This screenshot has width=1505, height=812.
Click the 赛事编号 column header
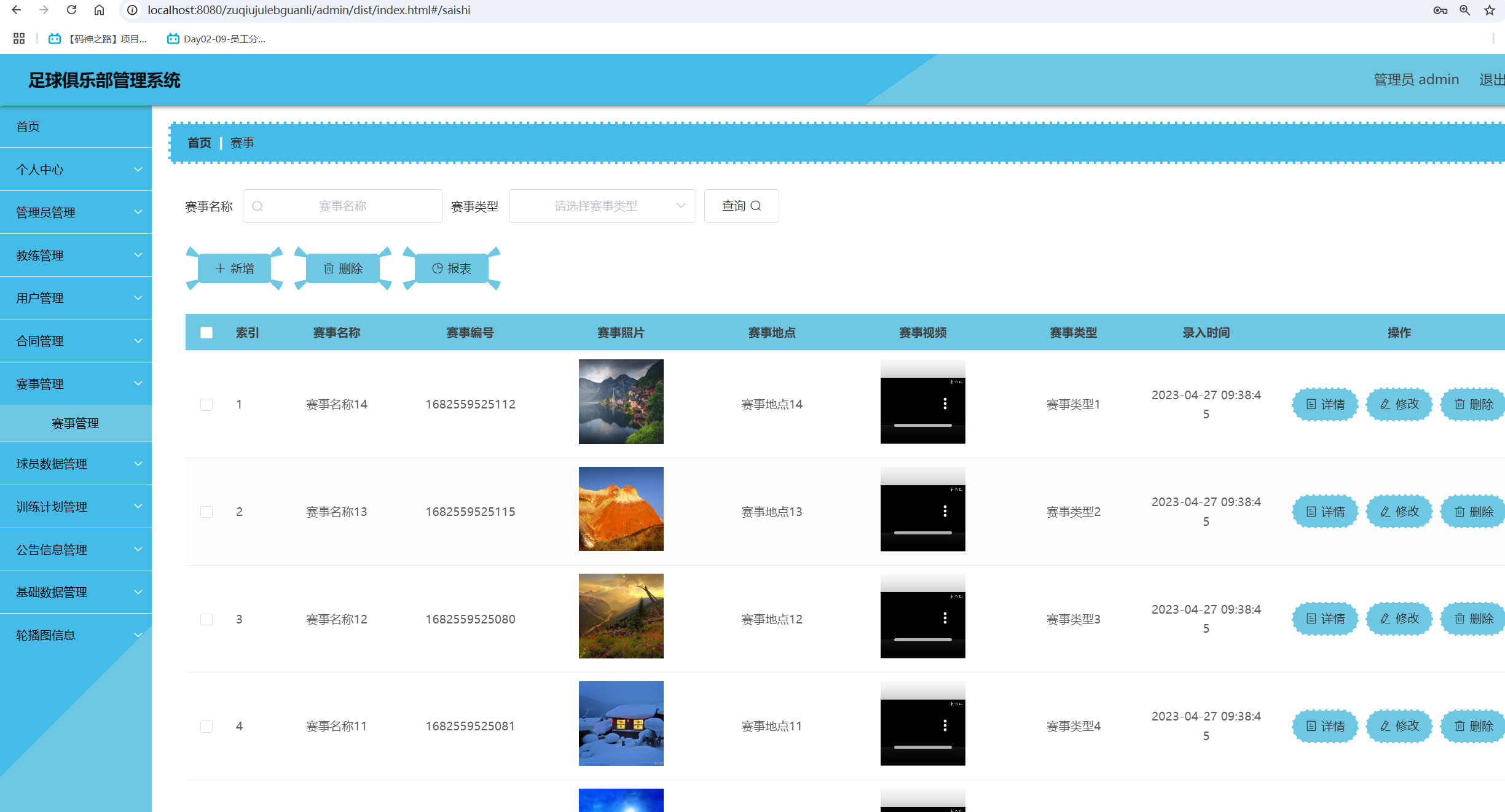(x=470, y=332)
